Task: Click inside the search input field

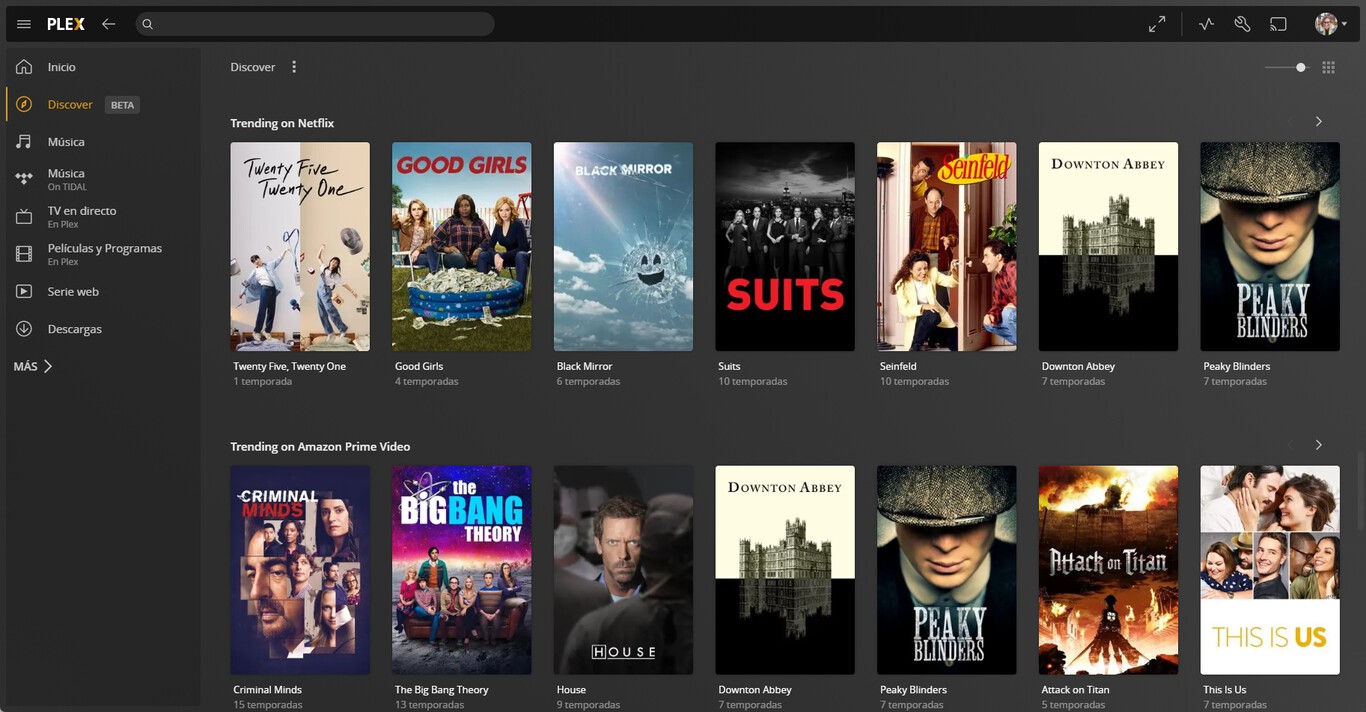Action: 300,24
